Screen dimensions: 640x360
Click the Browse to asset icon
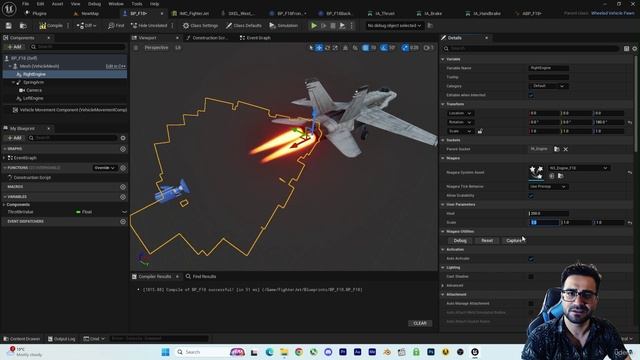(x=23, y=25)
